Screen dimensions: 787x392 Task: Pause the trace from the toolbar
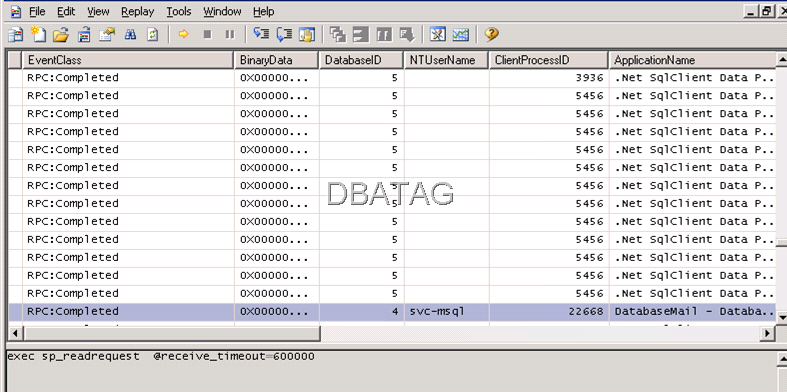tap(230, 35)
